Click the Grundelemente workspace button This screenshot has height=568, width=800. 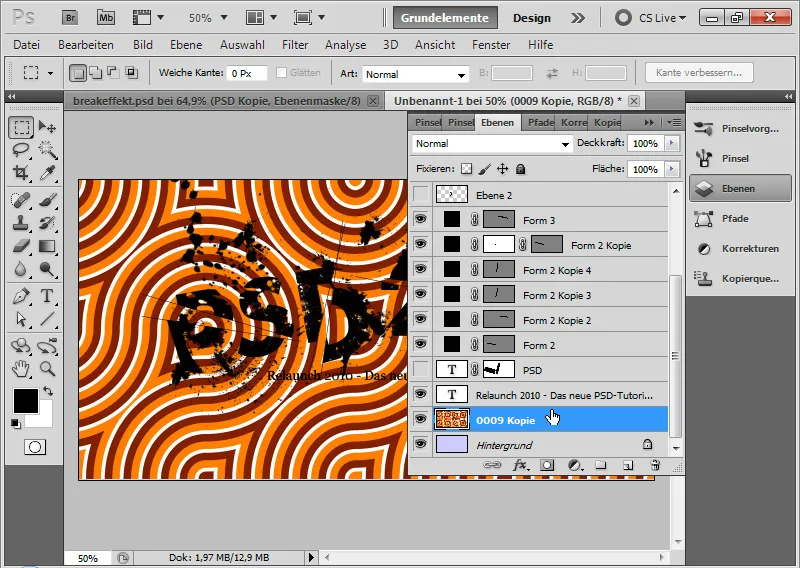click(x=445, y=18)
